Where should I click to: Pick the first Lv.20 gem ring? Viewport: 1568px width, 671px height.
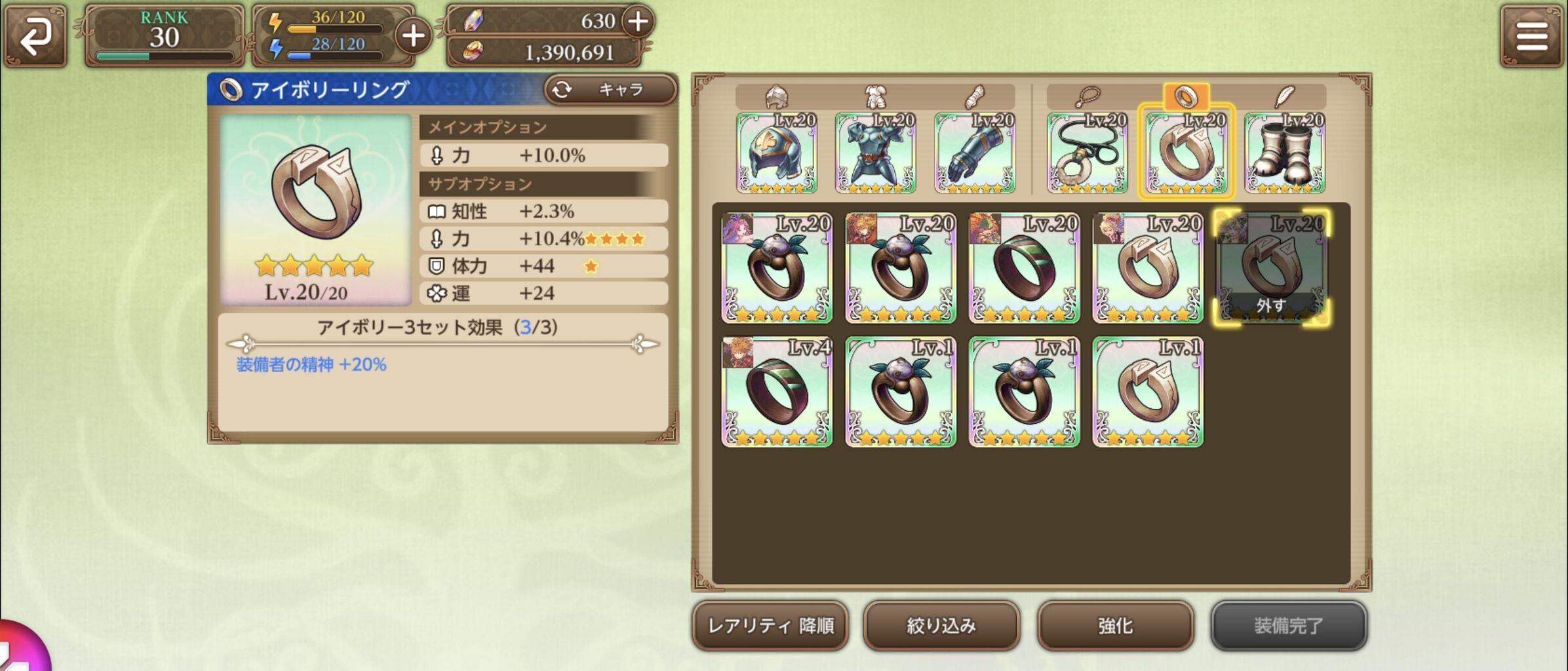coord(777,268)
